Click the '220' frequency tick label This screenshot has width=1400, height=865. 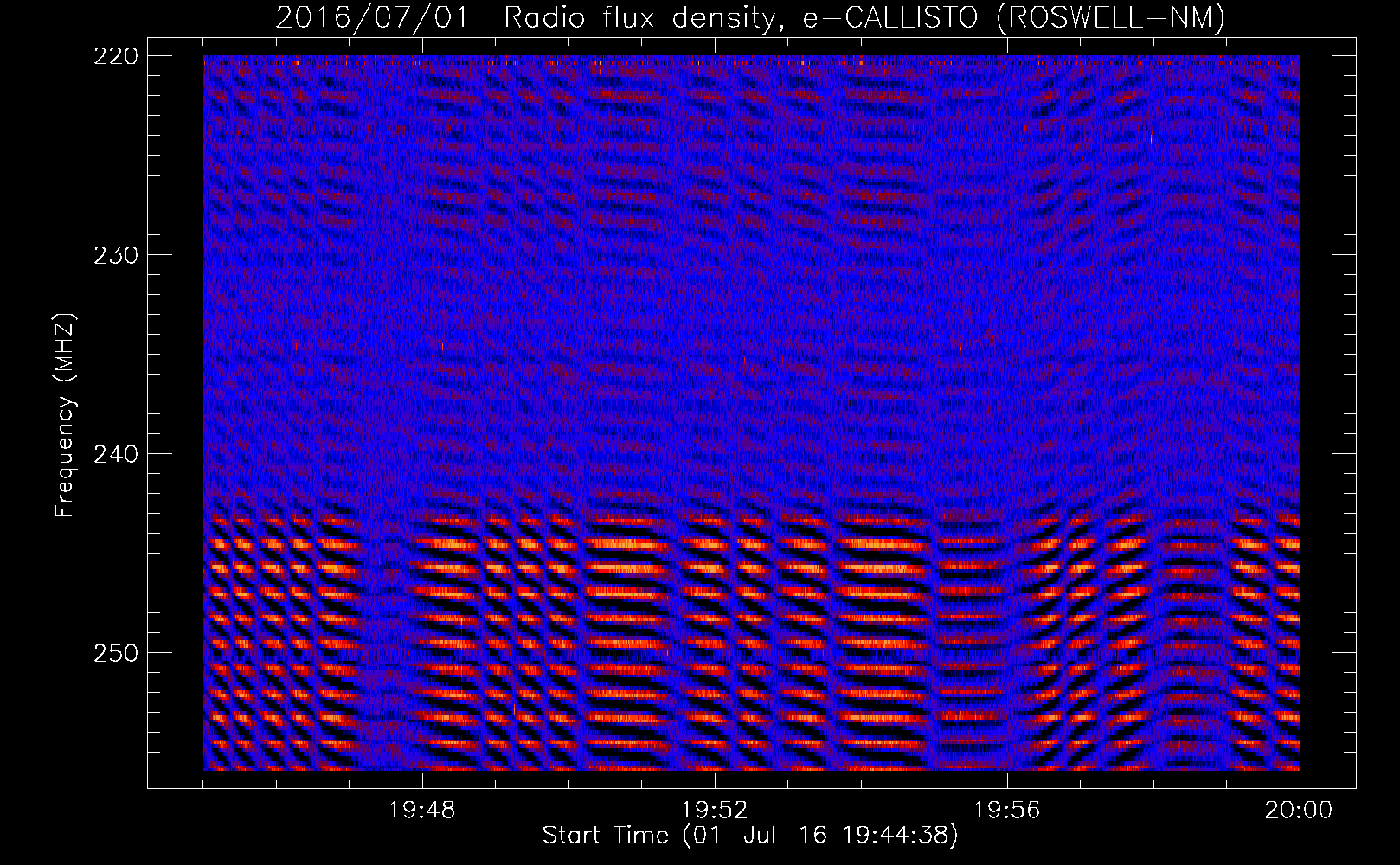point(115,55)
